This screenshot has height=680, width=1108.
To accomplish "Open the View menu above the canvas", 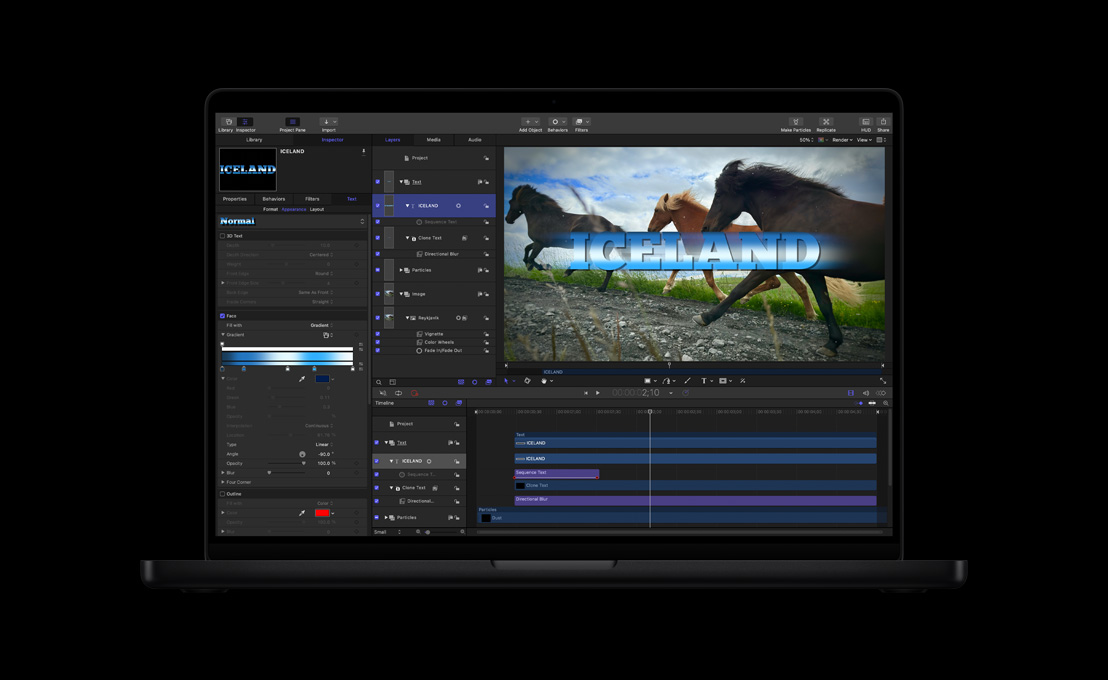I will click(x=862, y=139).
